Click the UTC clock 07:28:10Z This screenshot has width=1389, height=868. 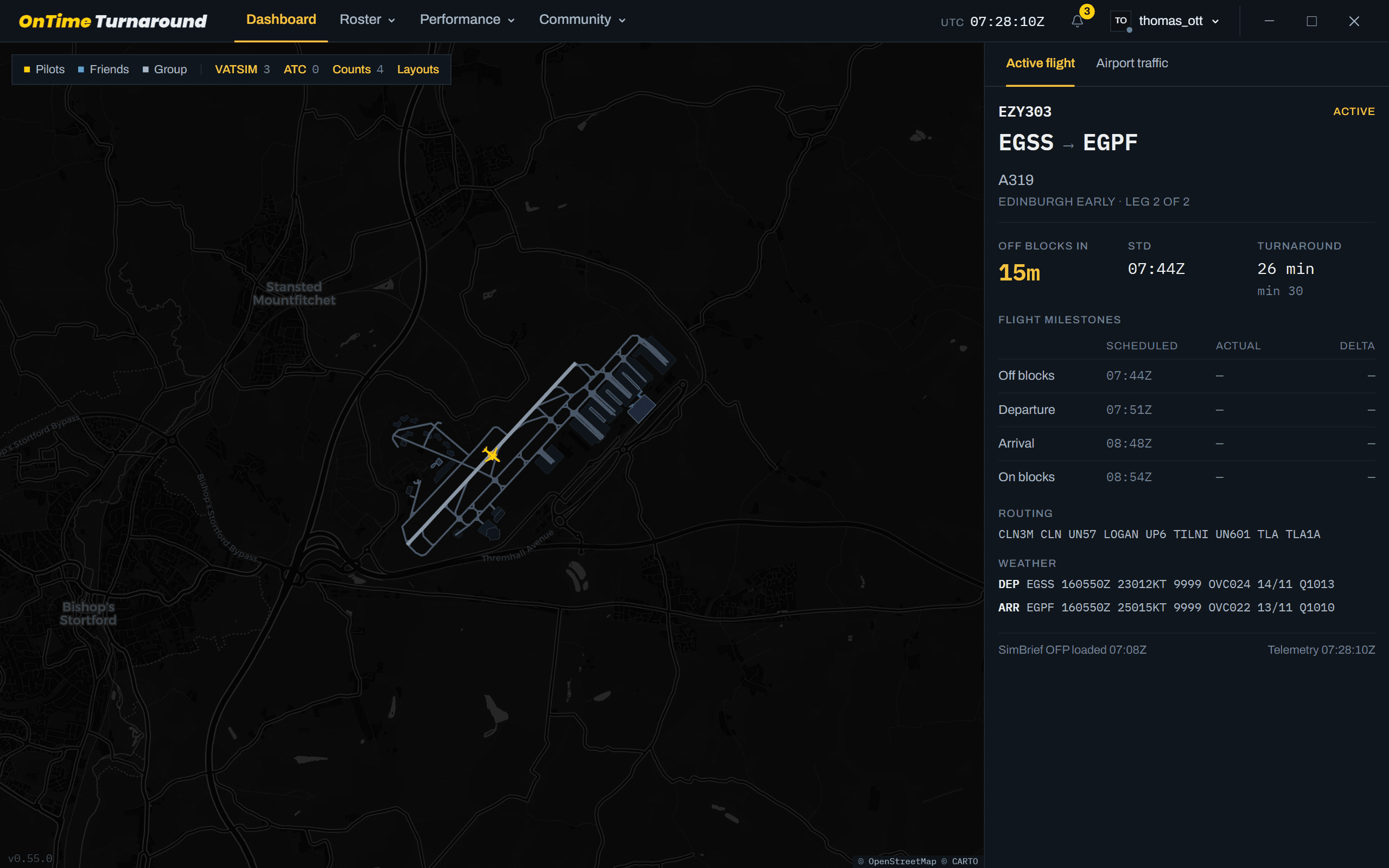click(x=1006, y=22)
